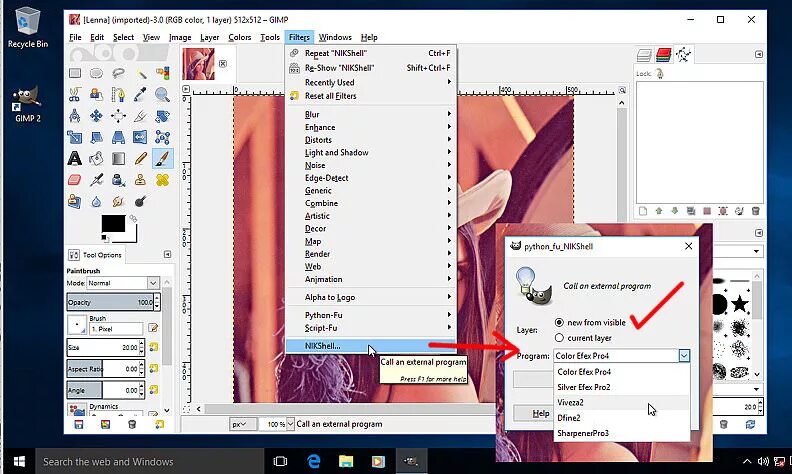Select the Perspective tool
Screen dimensions: 792x474
pos(119,137)
